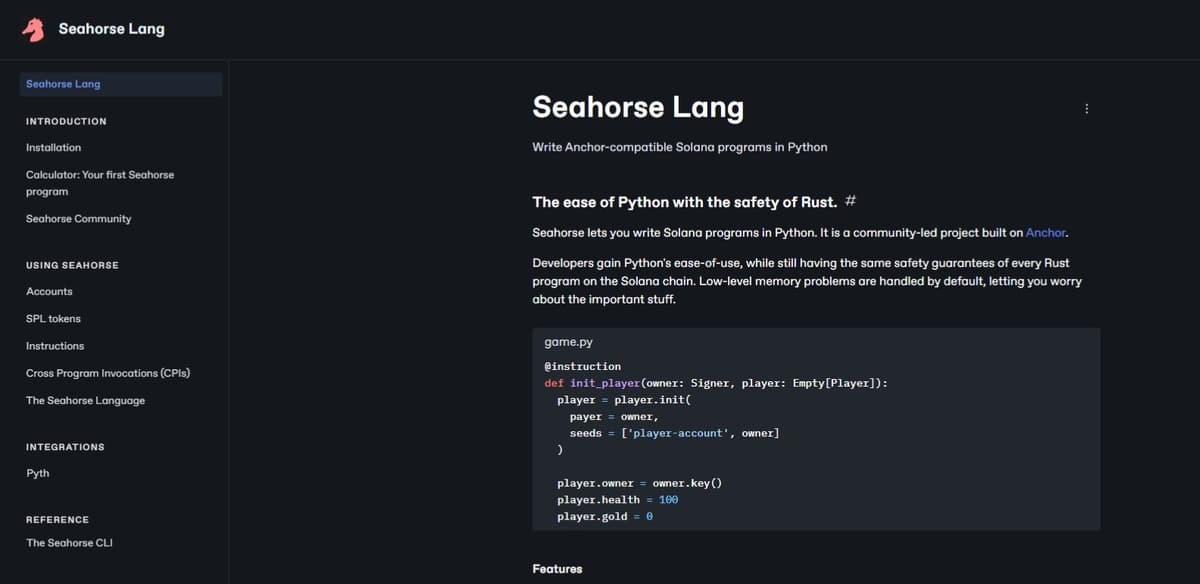1200x584 pixels.
Task: Go to Seahorse Community page
Action: tap(78, 218)
